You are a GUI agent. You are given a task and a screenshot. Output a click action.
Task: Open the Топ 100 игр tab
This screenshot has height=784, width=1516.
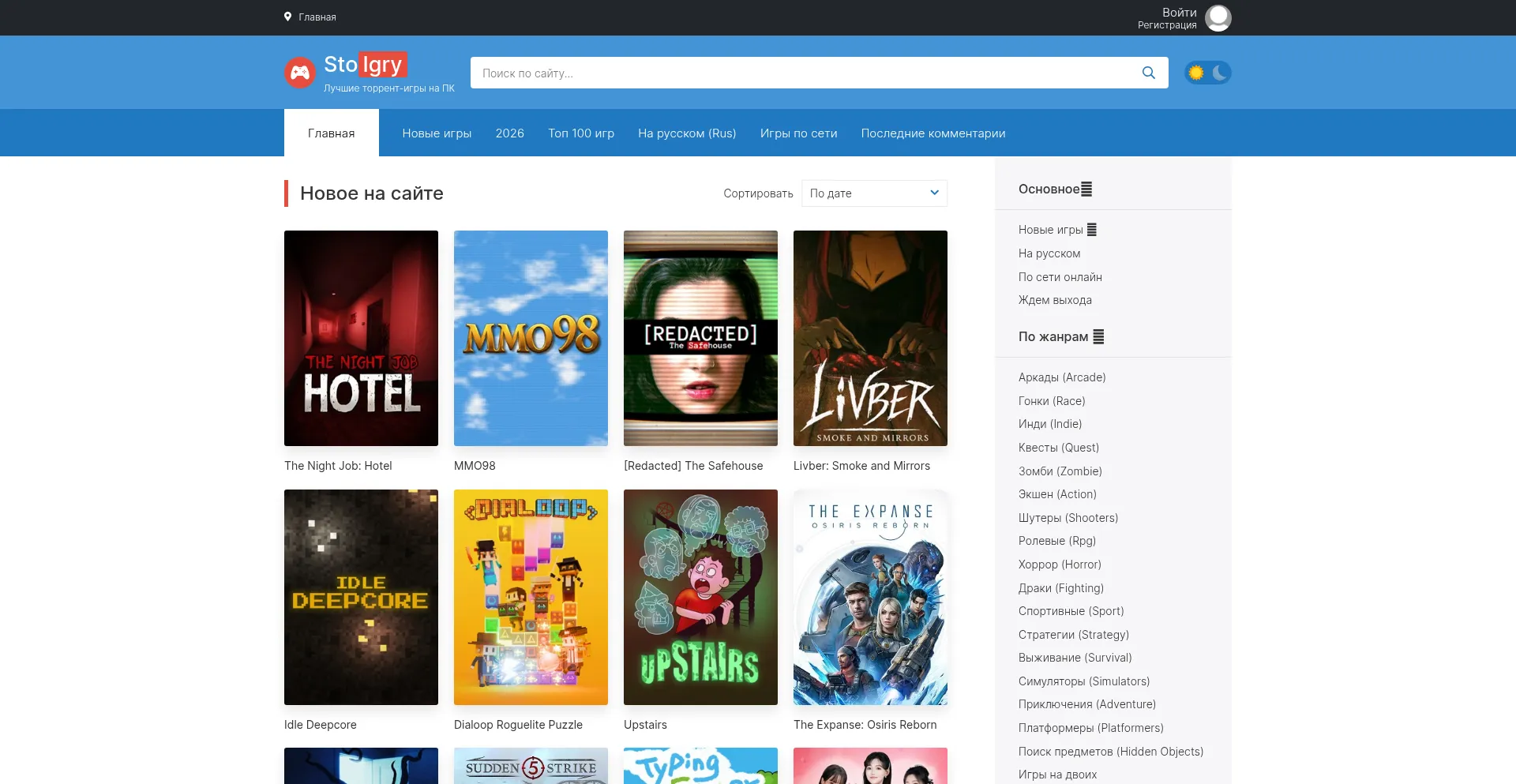pyautogui.click(x=581, y=133)
